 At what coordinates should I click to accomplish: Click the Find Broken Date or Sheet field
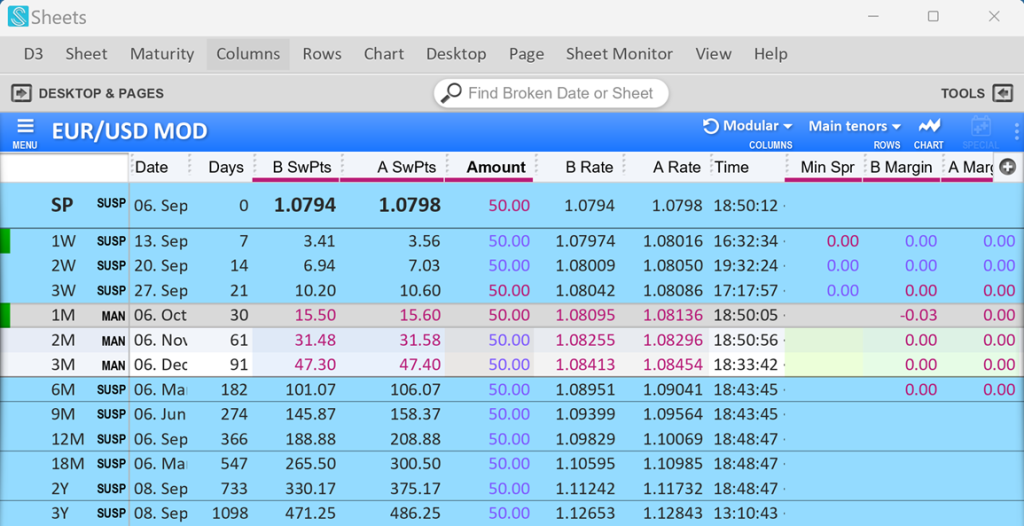[x=560, y=93]
